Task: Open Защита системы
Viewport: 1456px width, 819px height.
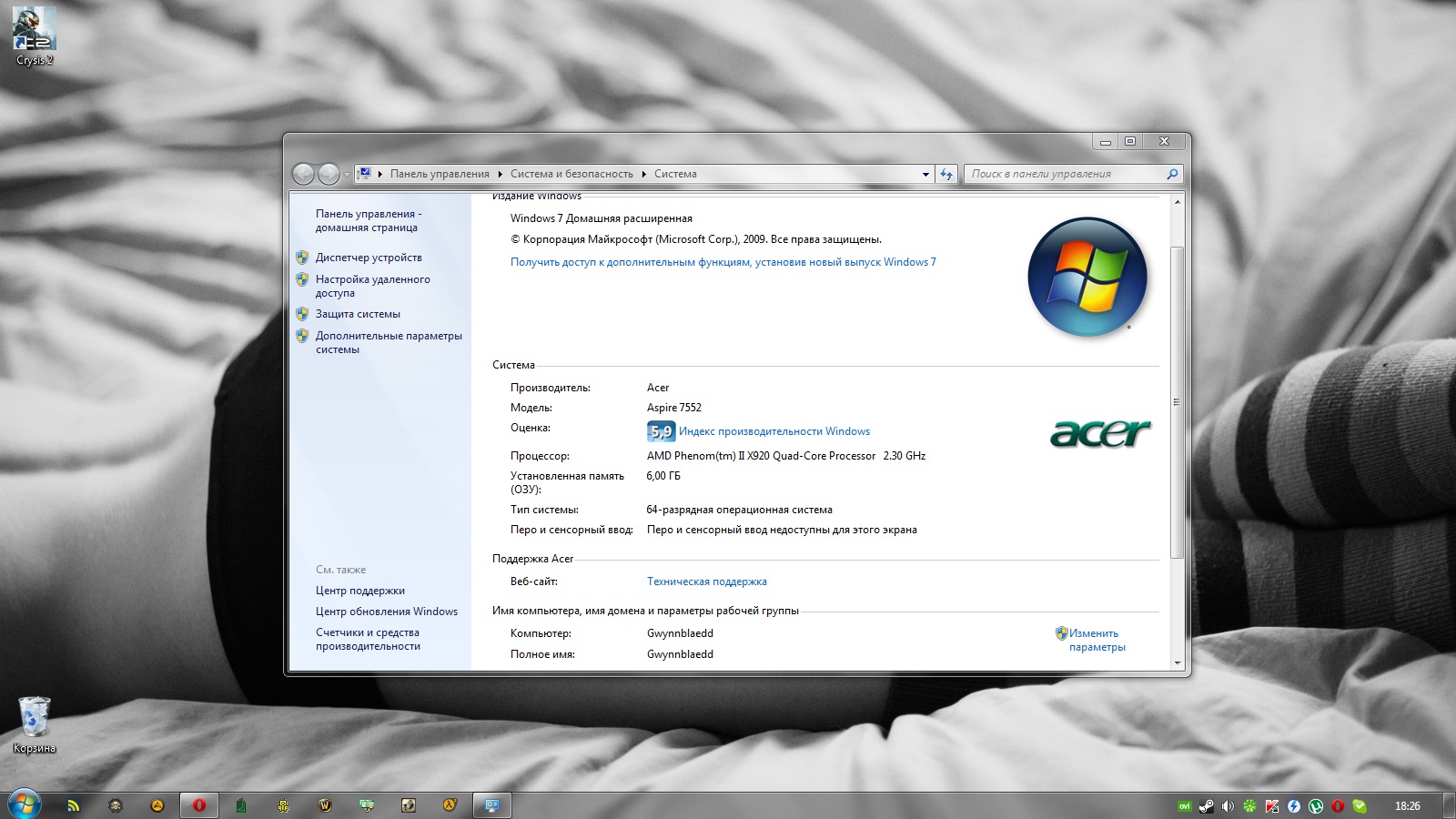Action: (x=358, y=314)
